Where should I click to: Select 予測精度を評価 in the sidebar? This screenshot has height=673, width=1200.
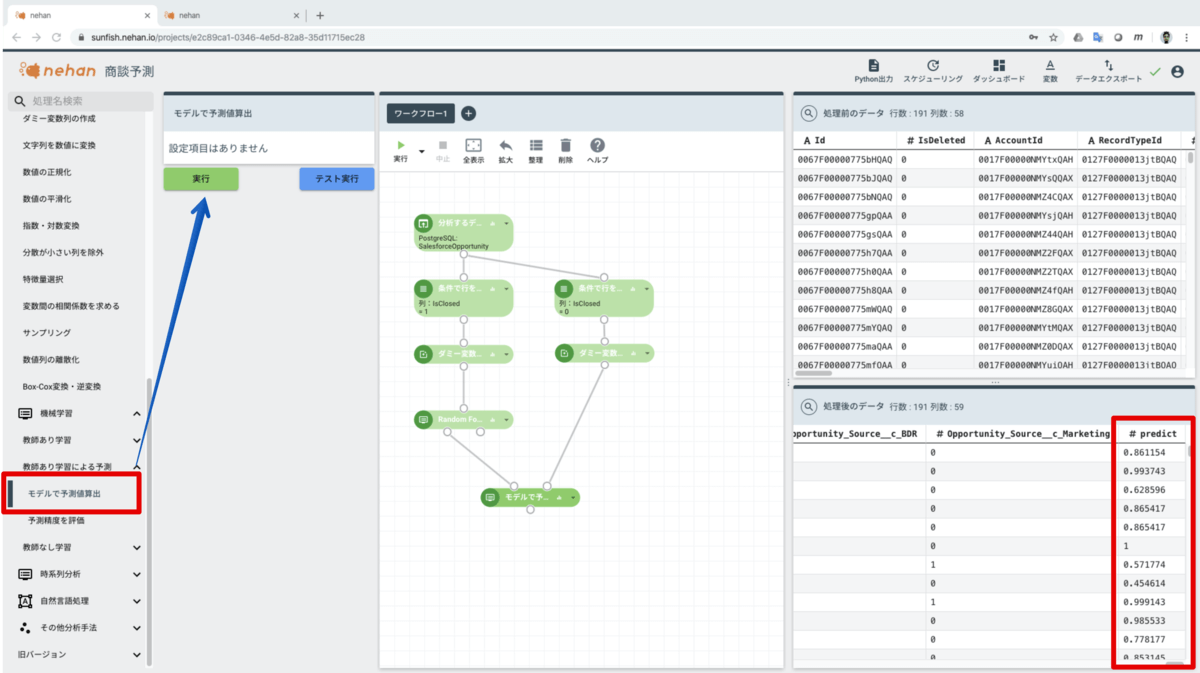(x=56, y=521)
